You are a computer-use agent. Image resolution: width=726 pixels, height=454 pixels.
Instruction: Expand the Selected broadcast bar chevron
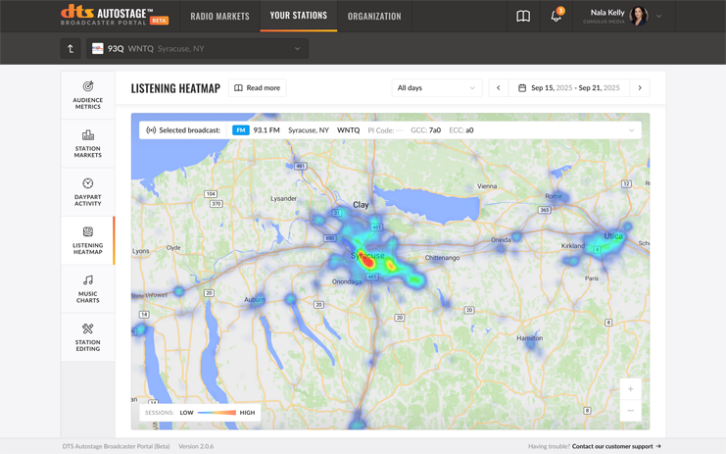[631, 130]
